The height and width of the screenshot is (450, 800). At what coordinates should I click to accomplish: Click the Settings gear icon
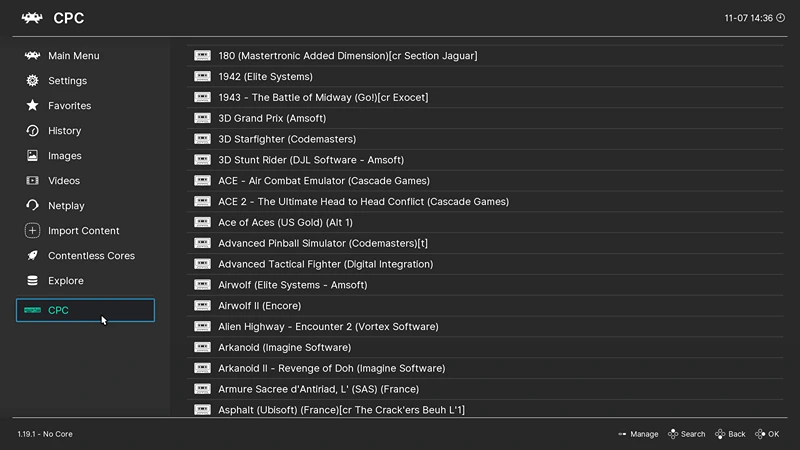32,81
